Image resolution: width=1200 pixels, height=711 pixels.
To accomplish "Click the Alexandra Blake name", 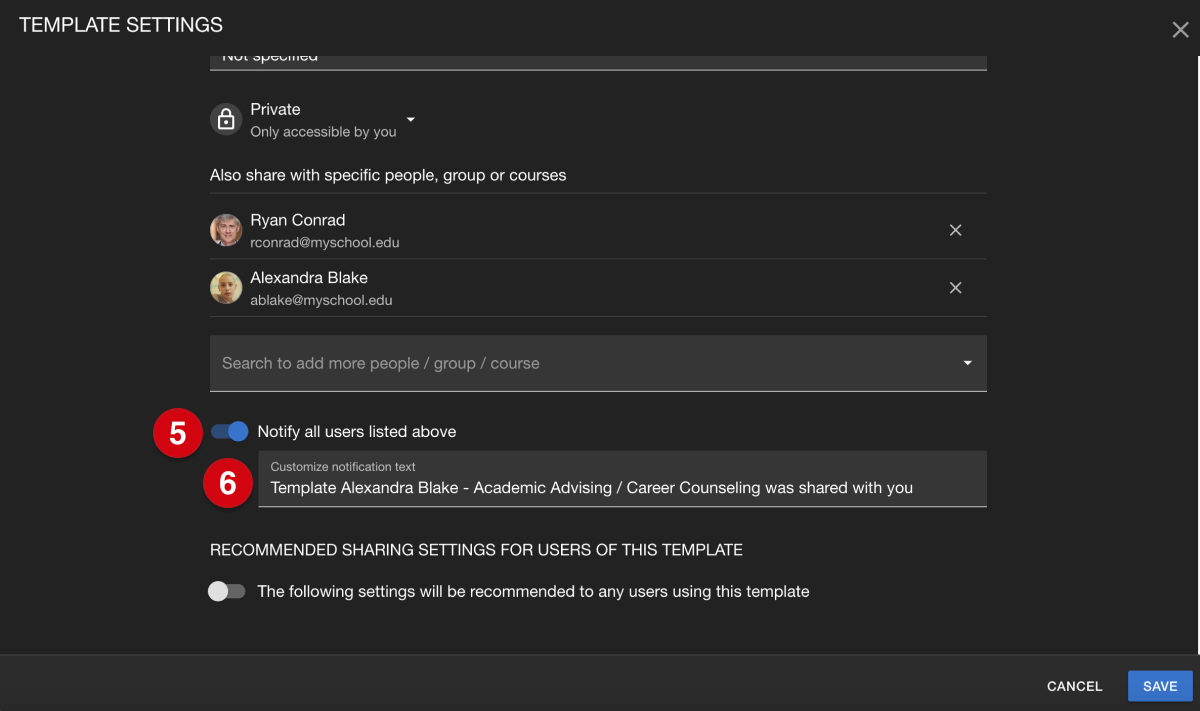I will pos(309,278).
